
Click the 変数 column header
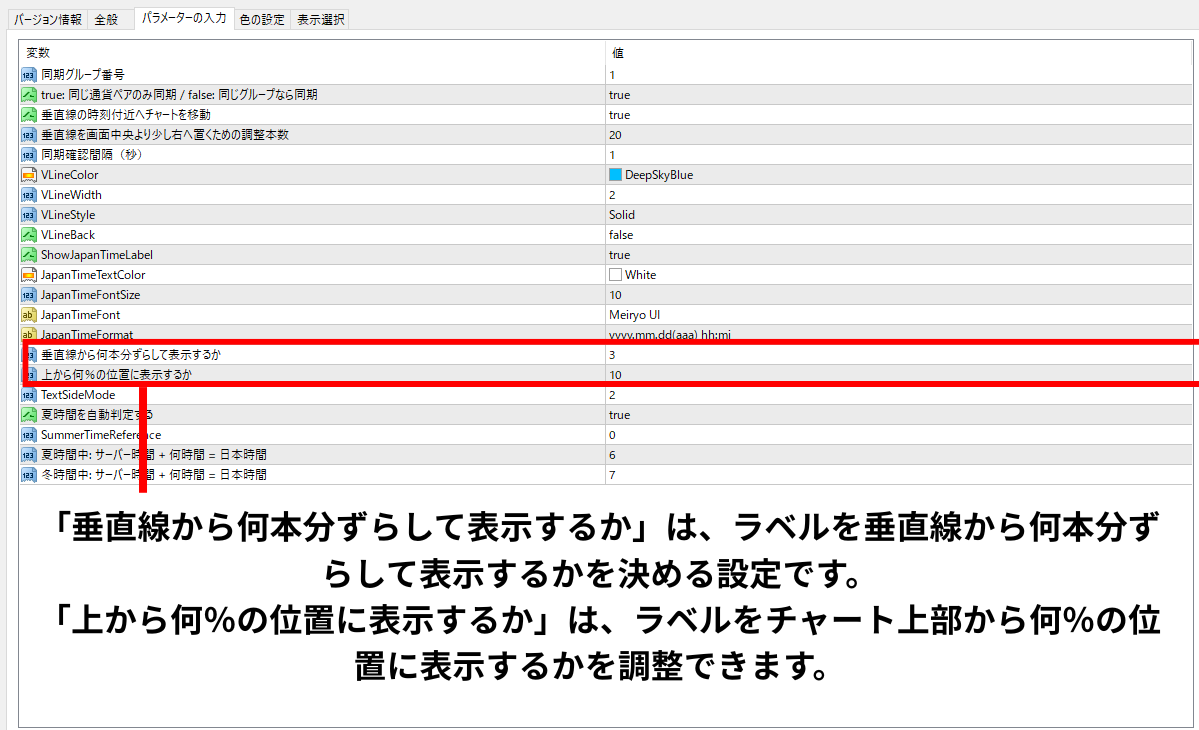click(38, 52)
